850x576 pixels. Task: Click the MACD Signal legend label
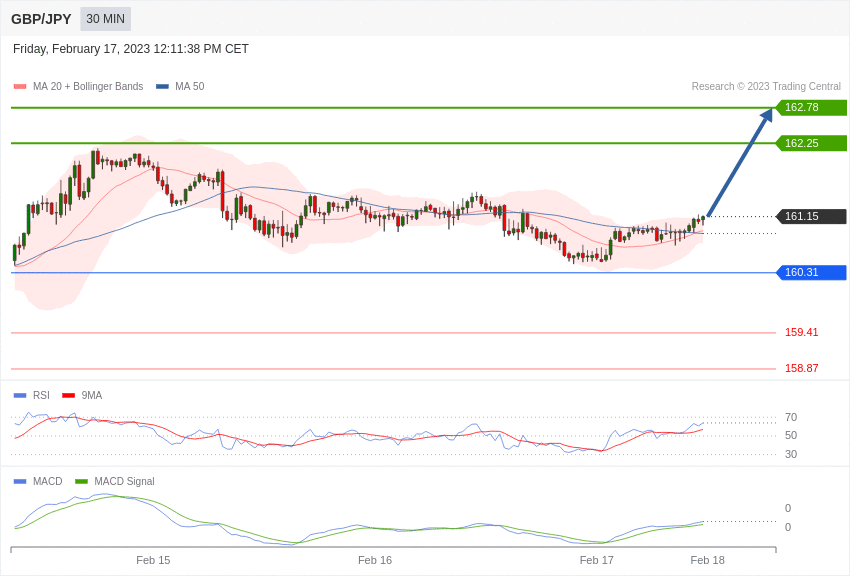(x=124, y=481)
